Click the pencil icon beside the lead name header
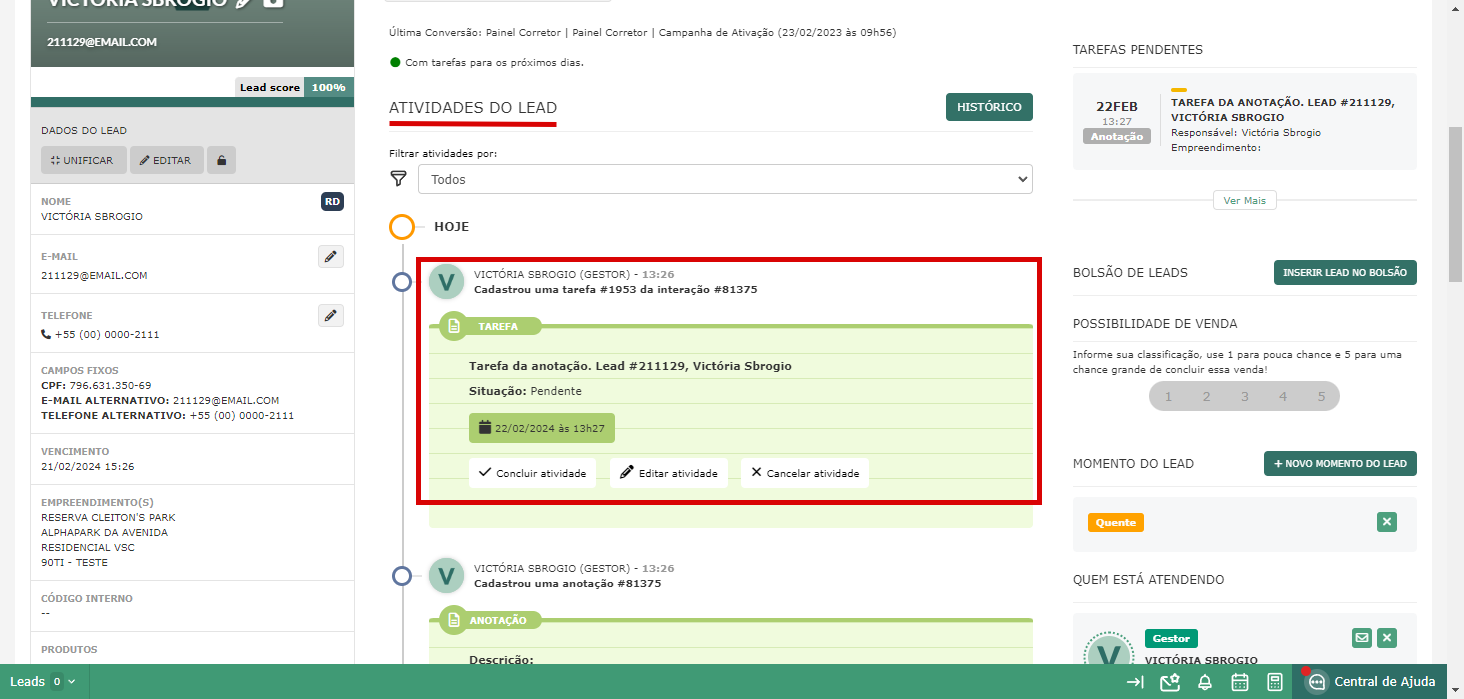This screenshot has width=1464, height=699. tap(241, 3)
